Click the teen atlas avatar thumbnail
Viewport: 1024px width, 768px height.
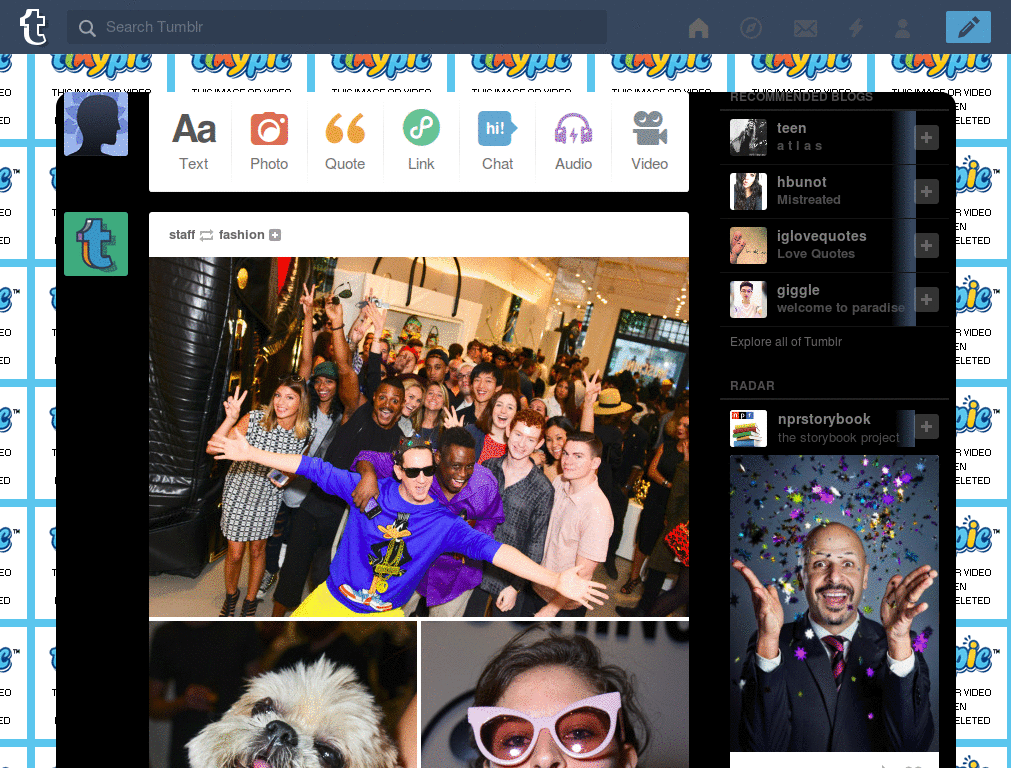(x=748, y=137)
